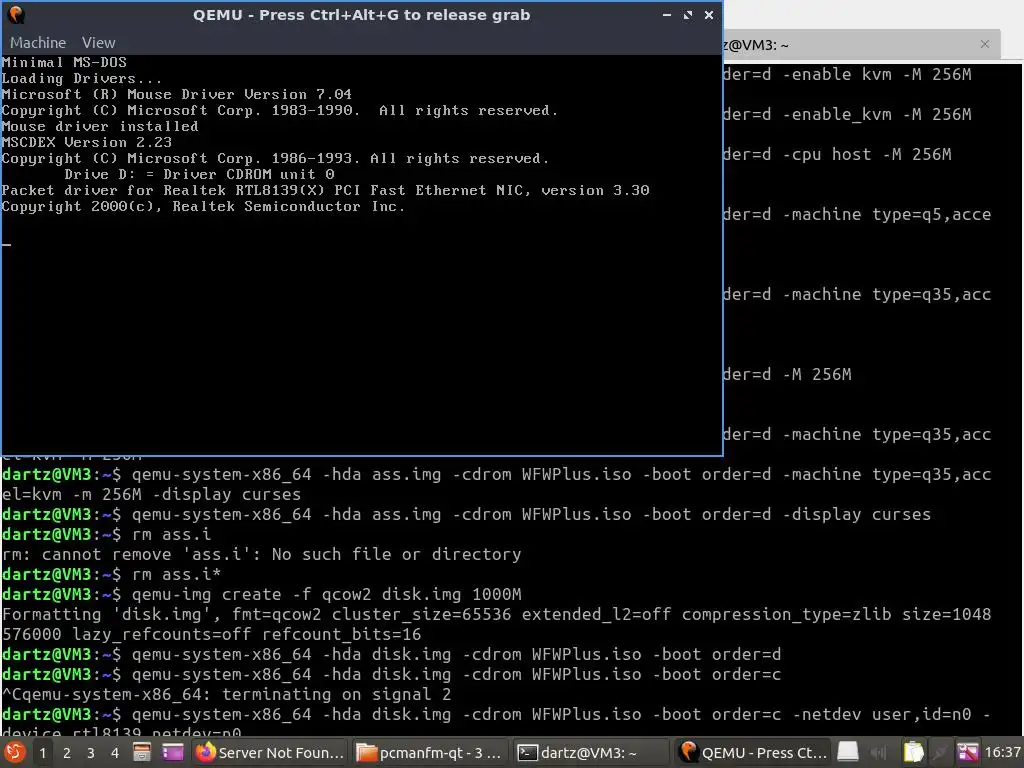Click the 'Minimal MS-DOS' line in QEMU

point(64,63)
